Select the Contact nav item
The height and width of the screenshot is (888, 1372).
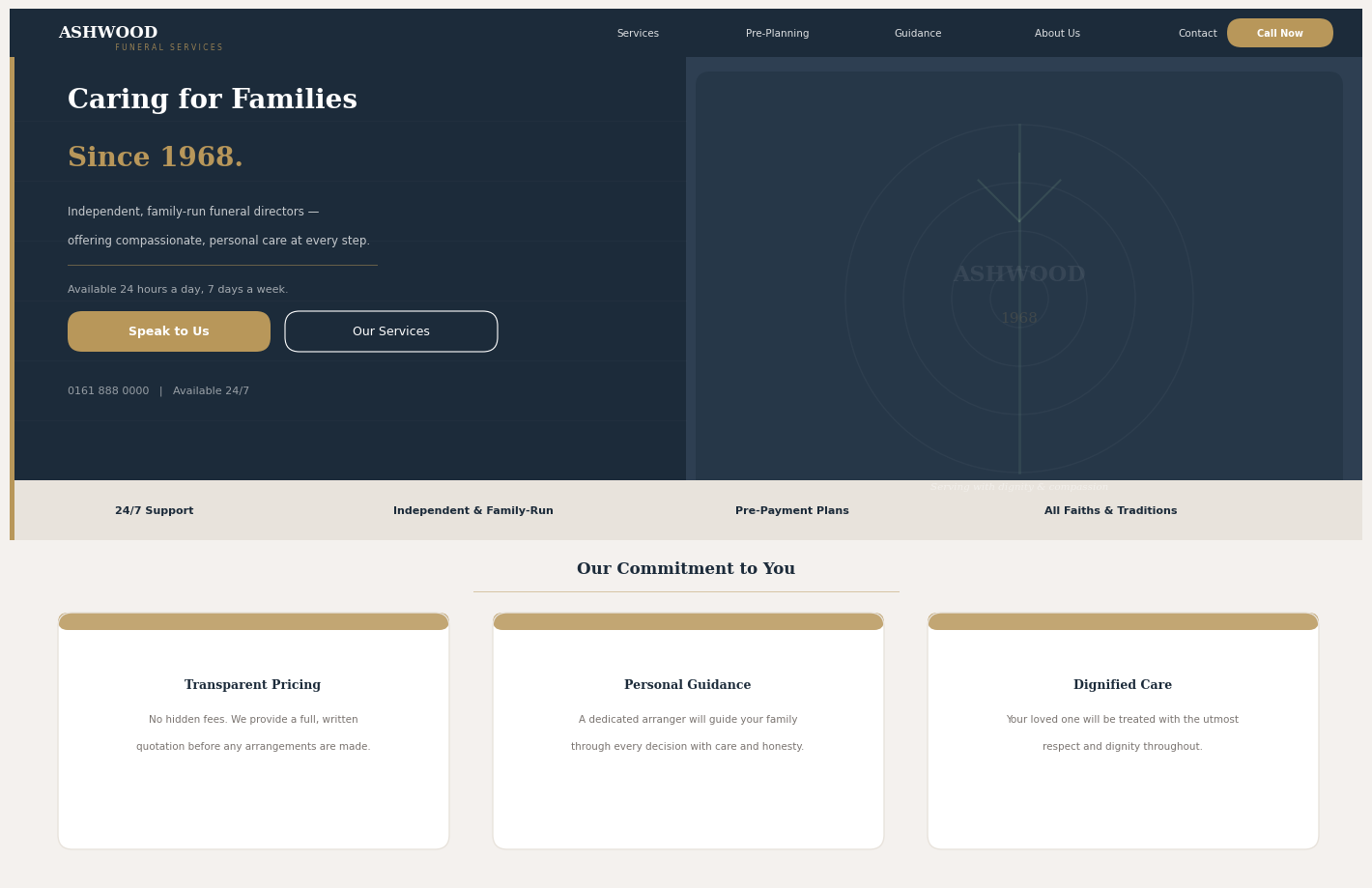[x=1197, y=34]
